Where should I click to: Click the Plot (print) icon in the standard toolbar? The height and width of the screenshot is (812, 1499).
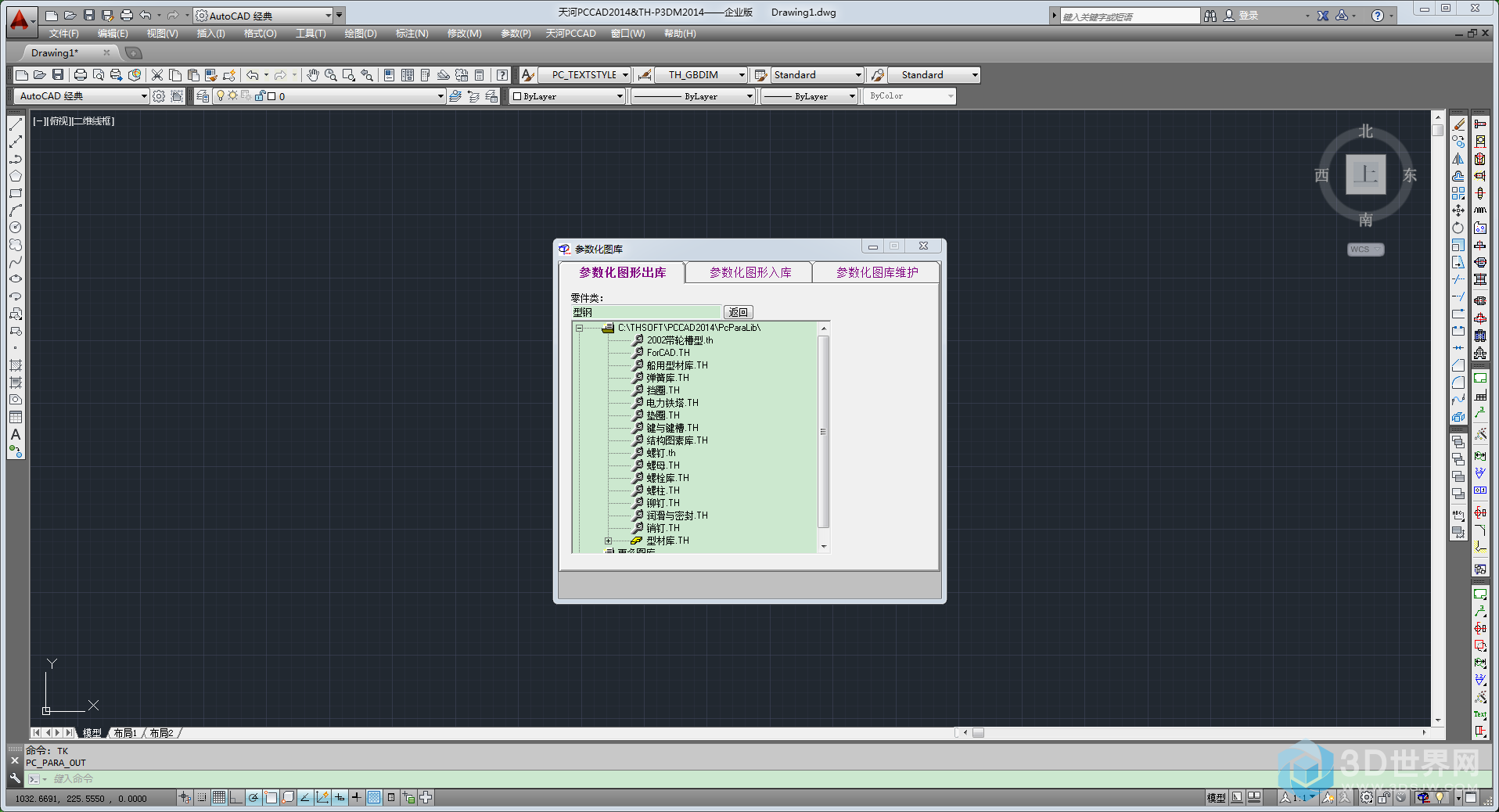[80, 75]
